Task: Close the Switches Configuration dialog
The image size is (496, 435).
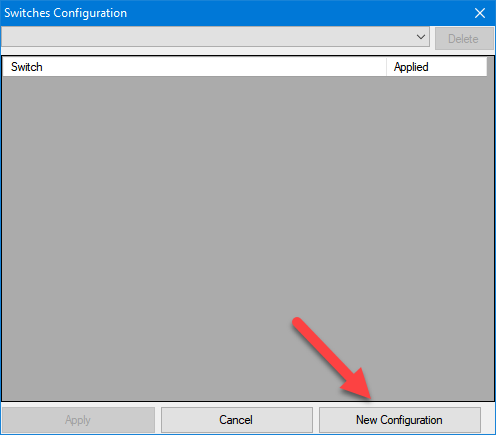Action: (480, 13)
